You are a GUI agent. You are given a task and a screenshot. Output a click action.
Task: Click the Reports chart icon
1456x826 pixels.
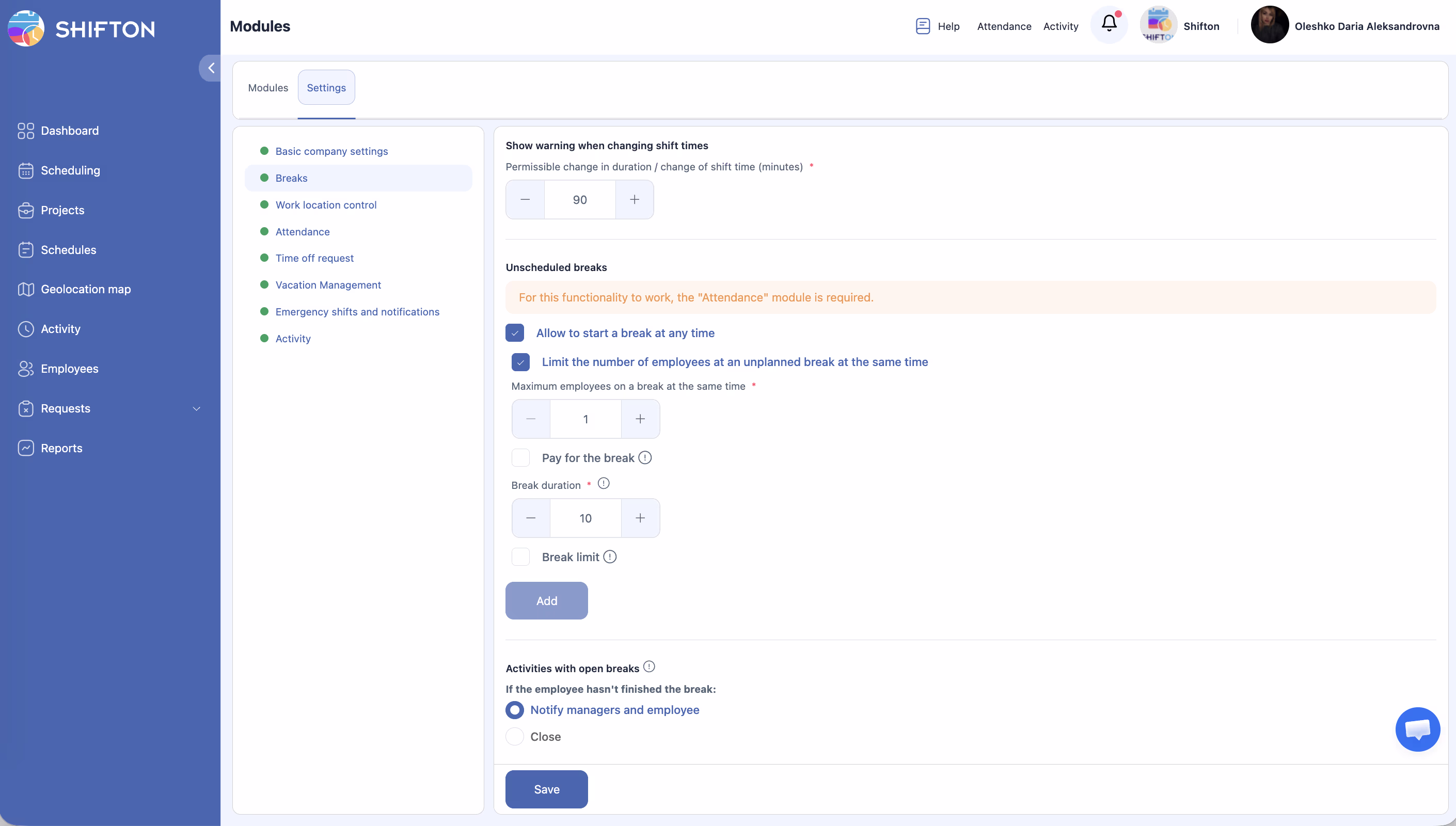[x=25, y=448]
